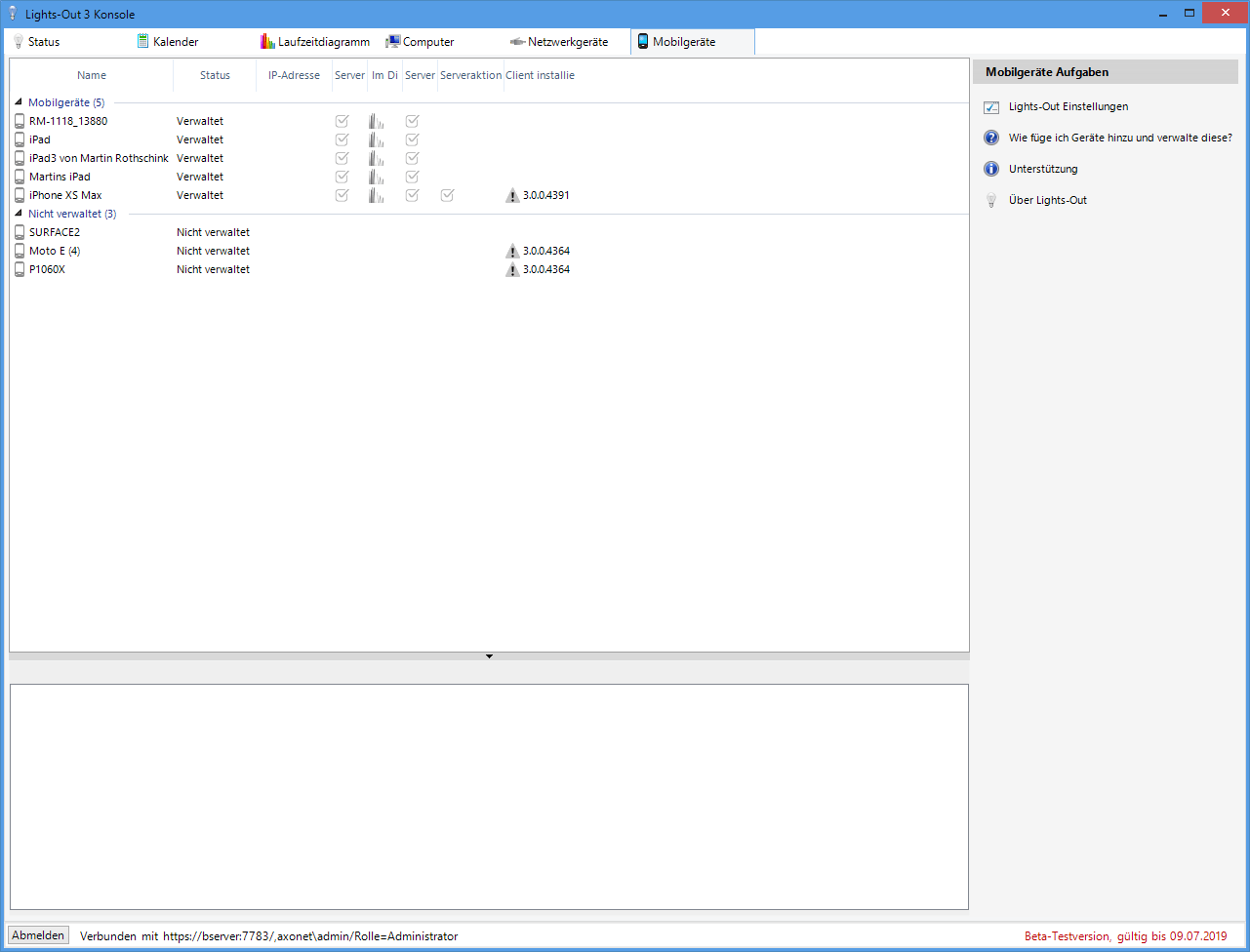The image size is (1250, 952).
Task: Open the Kalender tab
Action: pos(168,42)
